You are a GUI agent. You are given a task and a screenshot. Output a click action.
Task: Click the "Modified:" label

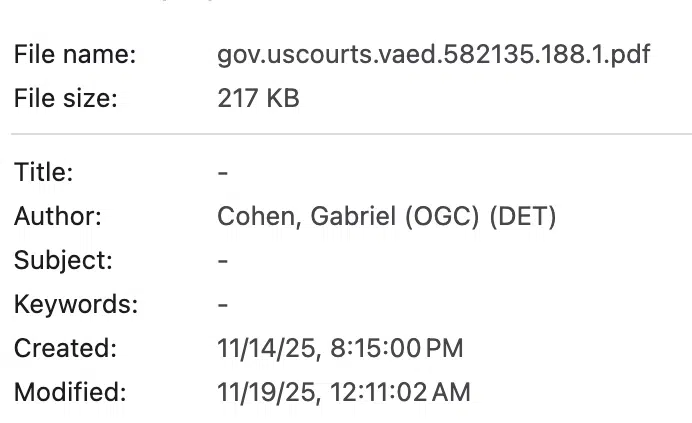[x=70, y=392]
